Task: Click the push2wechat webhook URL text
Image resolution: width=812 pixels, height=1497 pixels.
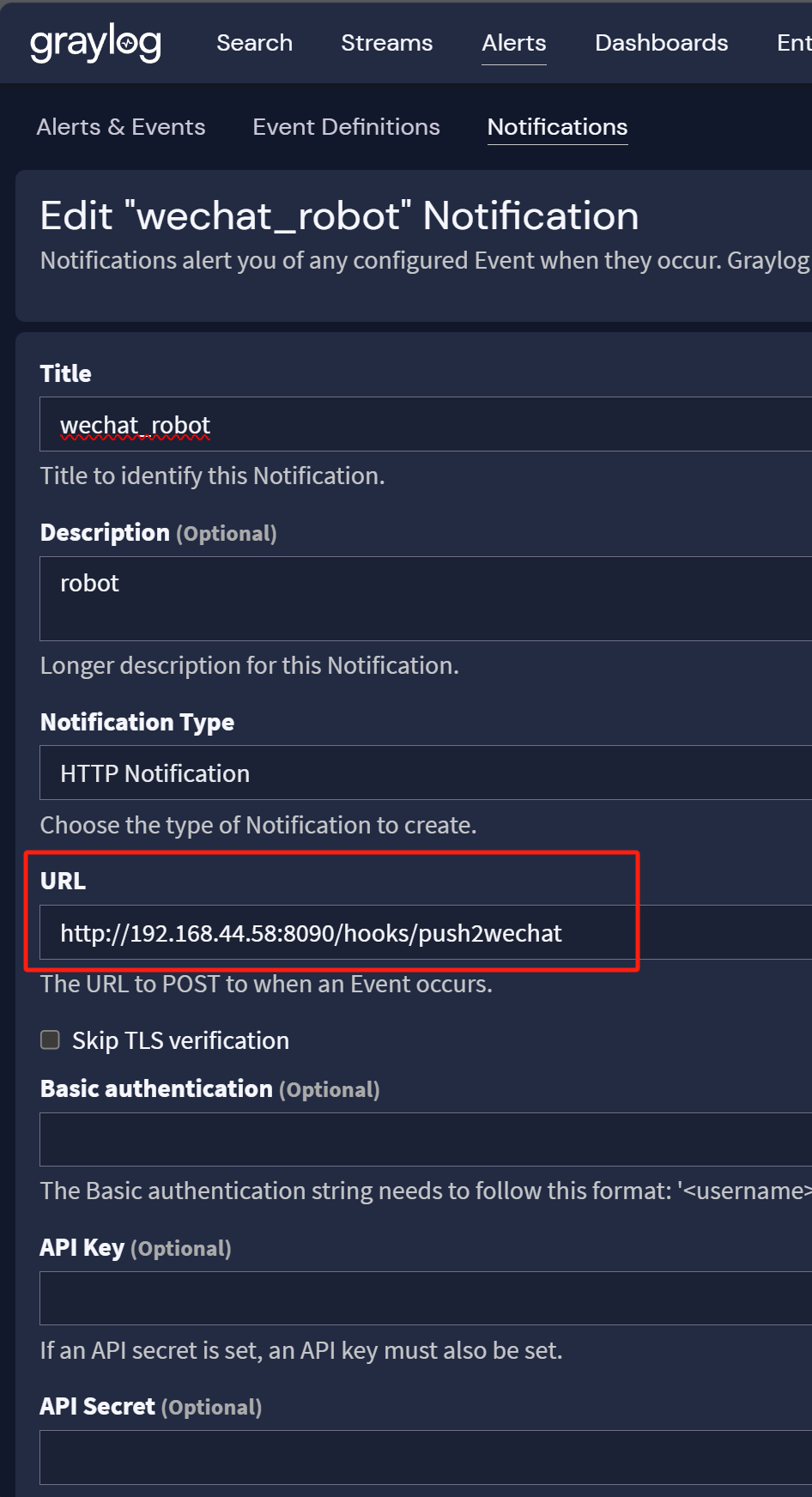Action: click(x=311, y=933)
